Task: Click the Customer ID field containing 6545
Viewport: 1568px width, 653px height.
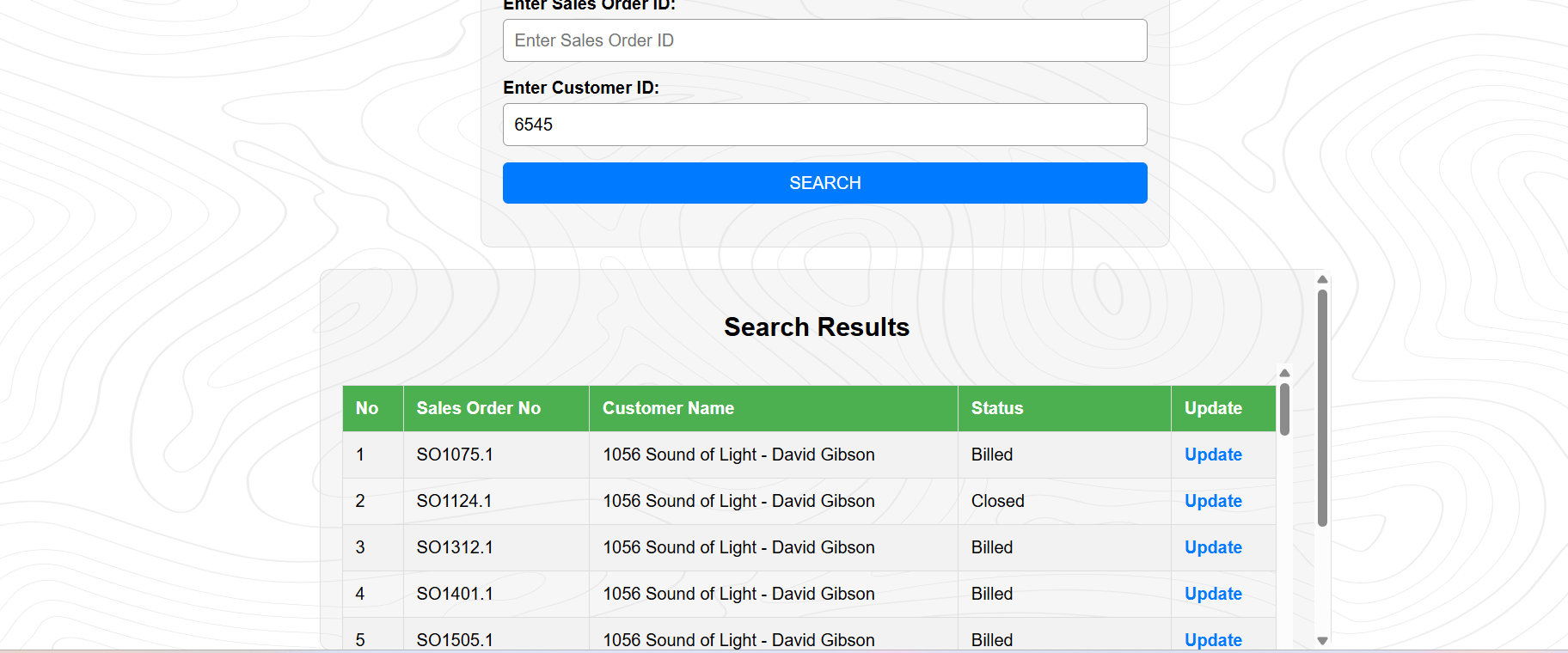Action: (x=824, y=125)
